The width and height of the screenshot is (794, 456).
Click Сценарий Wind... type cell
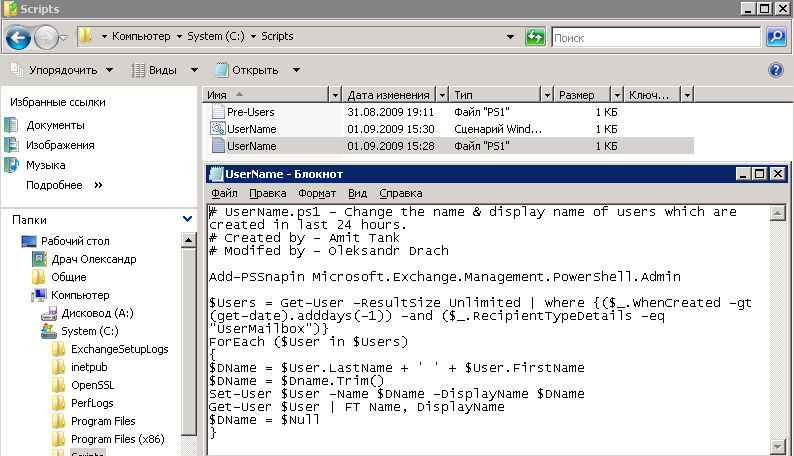tap(498, 129)
